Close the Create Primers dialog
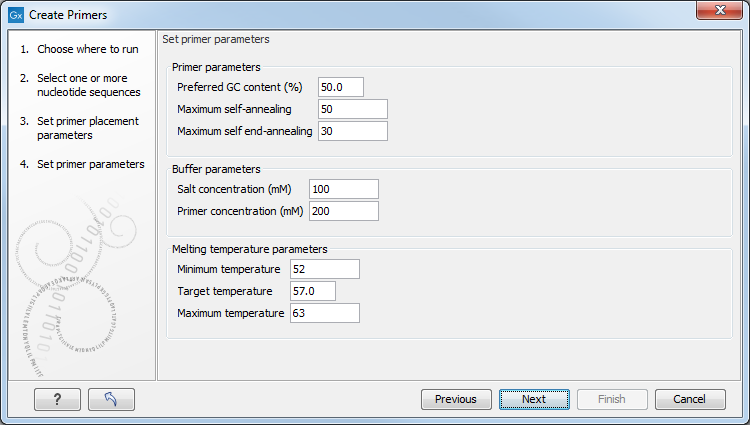The height and width of the screenshot is (425, 750). tap(719, 10)
